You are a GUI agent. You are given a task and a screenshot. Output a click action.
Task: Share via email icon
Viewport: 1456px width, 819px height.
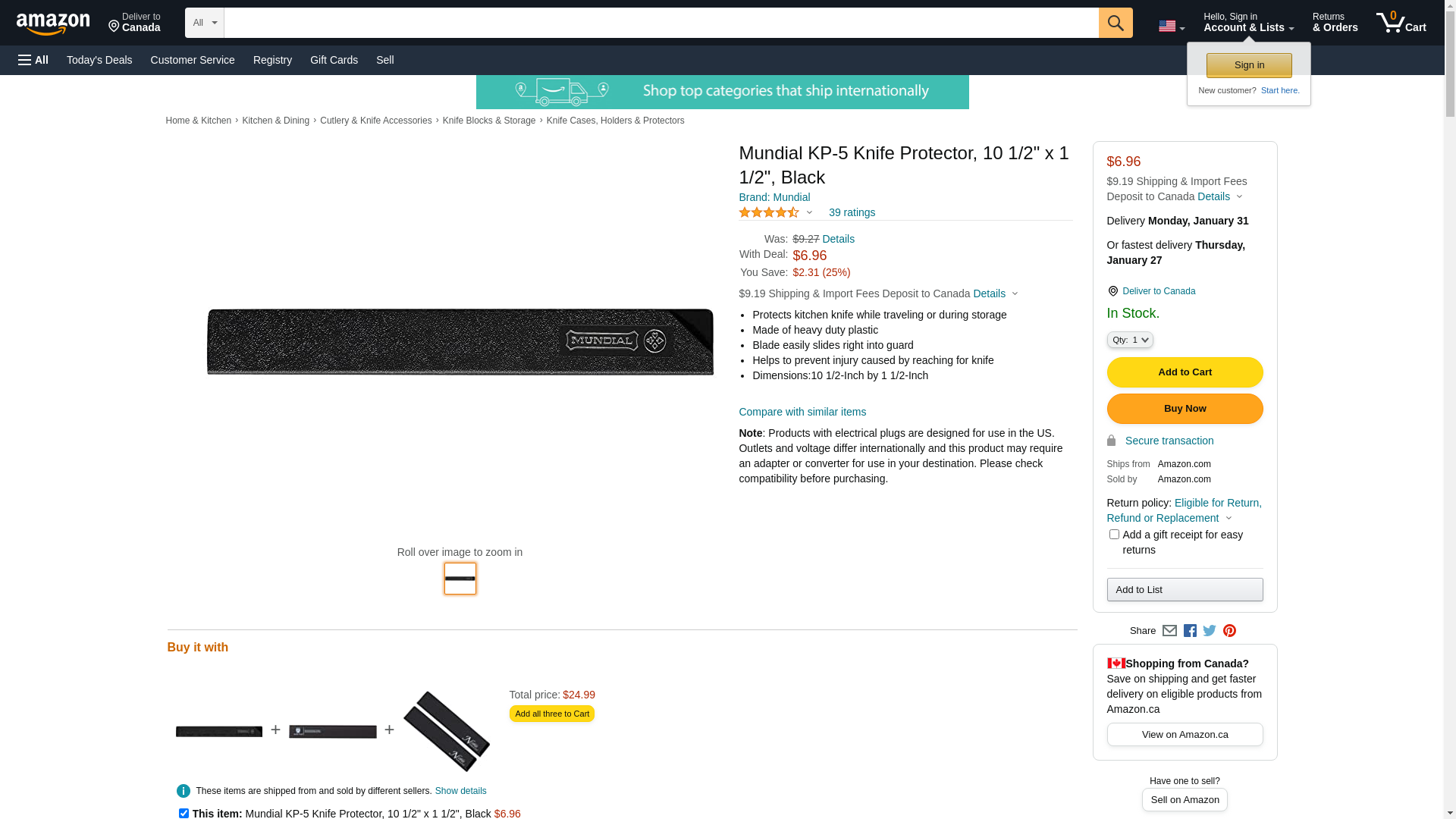1169,631
